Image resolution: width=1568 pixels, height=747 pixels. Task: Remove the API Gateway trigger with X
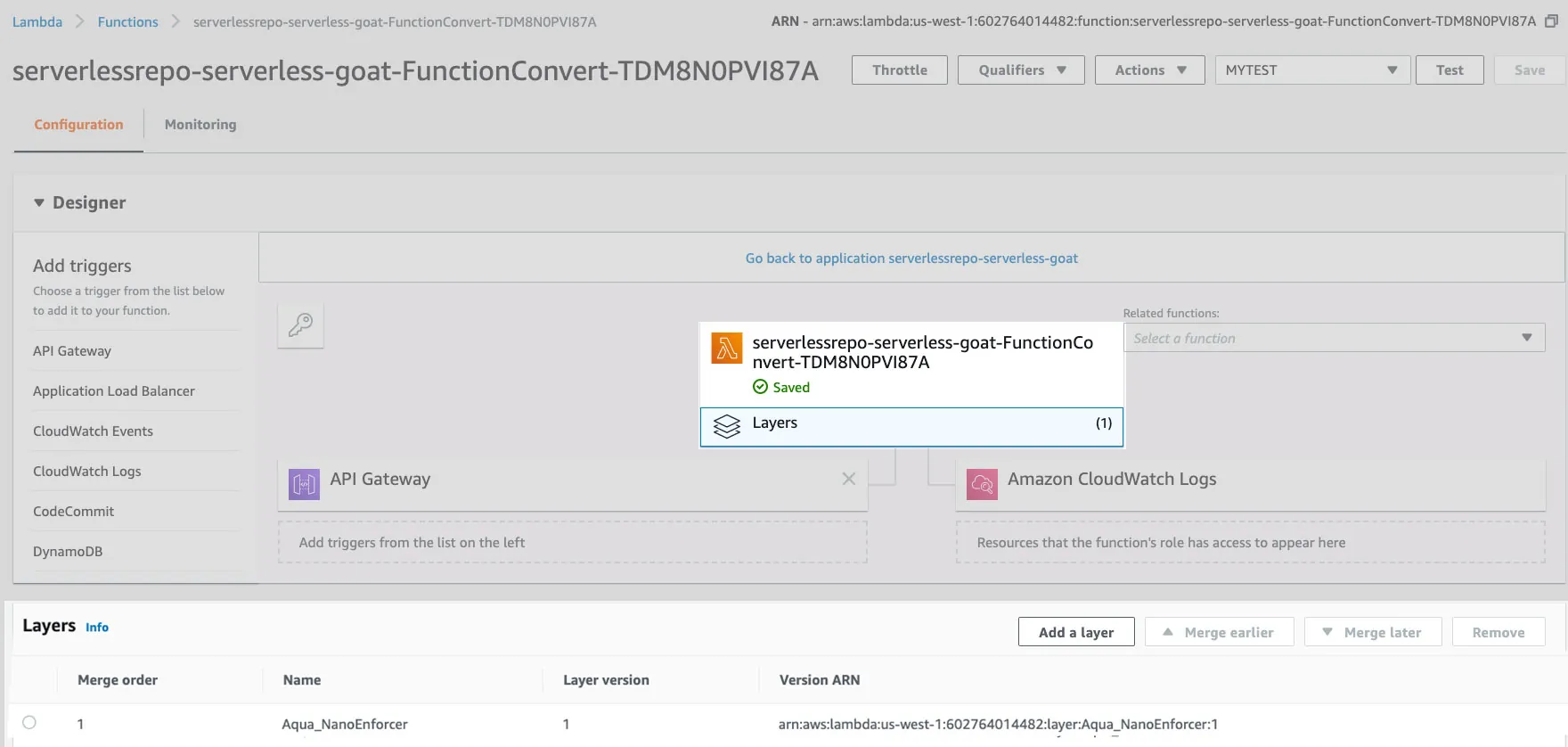[x=848, y=479]
